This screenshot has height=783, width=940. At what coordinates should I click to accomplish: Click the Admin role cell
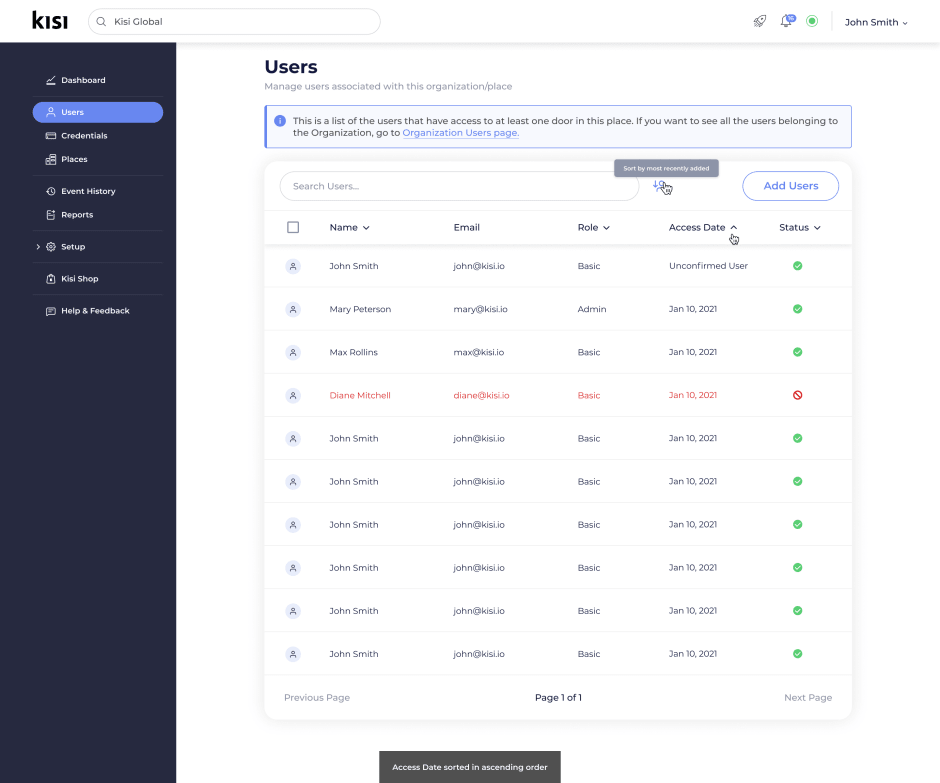592,309
